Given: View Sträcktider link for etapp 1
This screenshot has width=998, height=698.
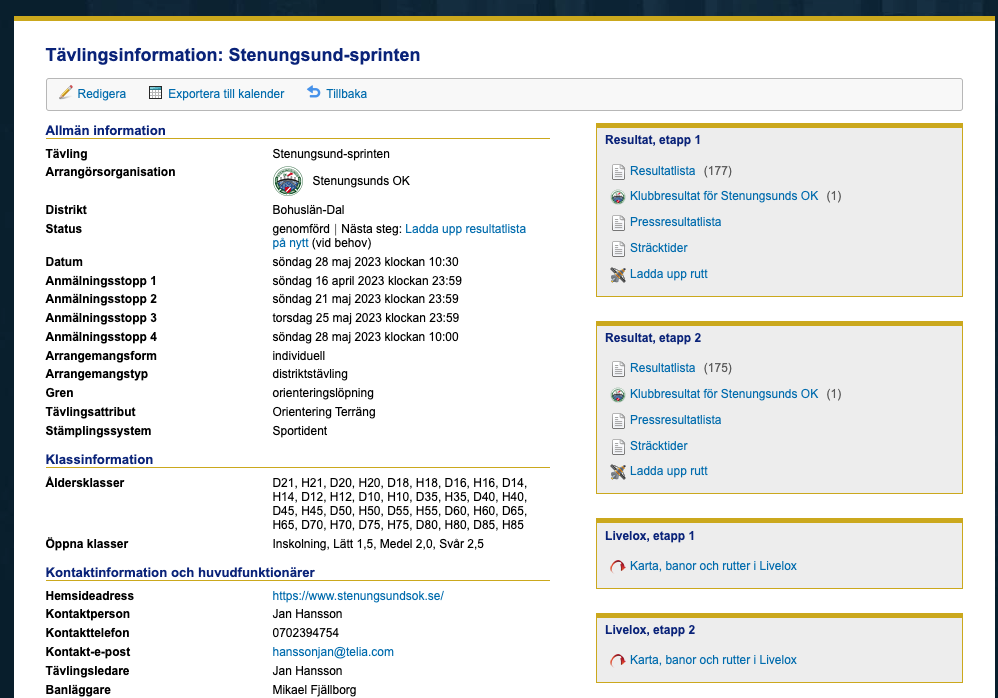Looking at the screenshot, I should (659, 248).
